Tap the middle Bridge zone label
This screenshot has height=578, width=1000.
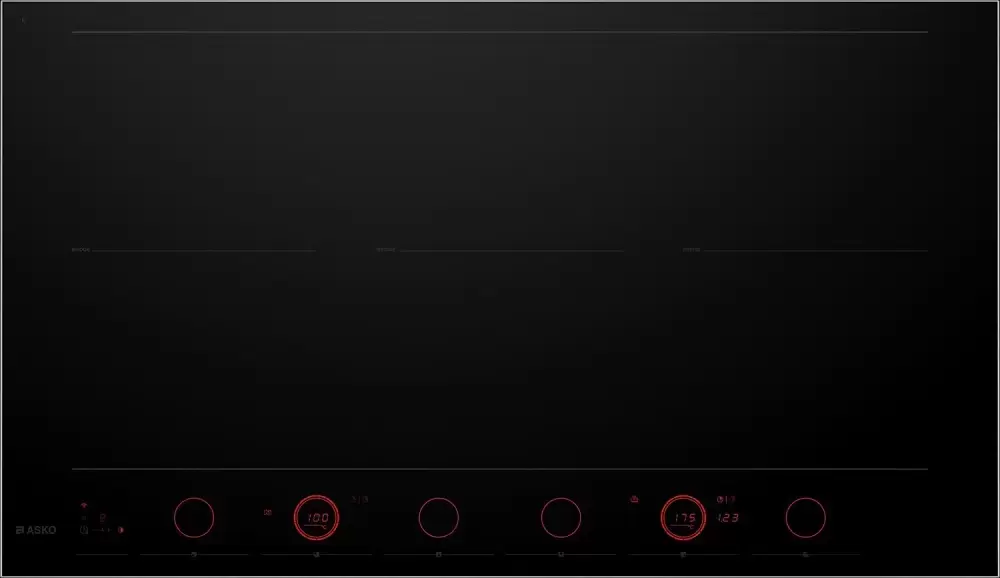[x=386, y=250]
